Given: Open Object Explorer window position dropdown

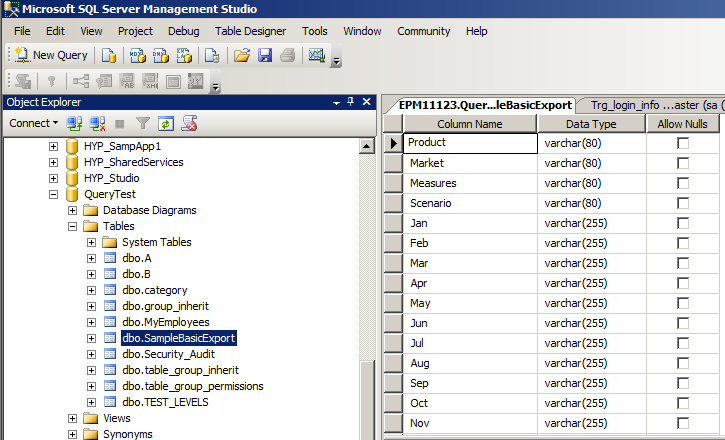Looking at the screenshot, I should coord(337,103).
